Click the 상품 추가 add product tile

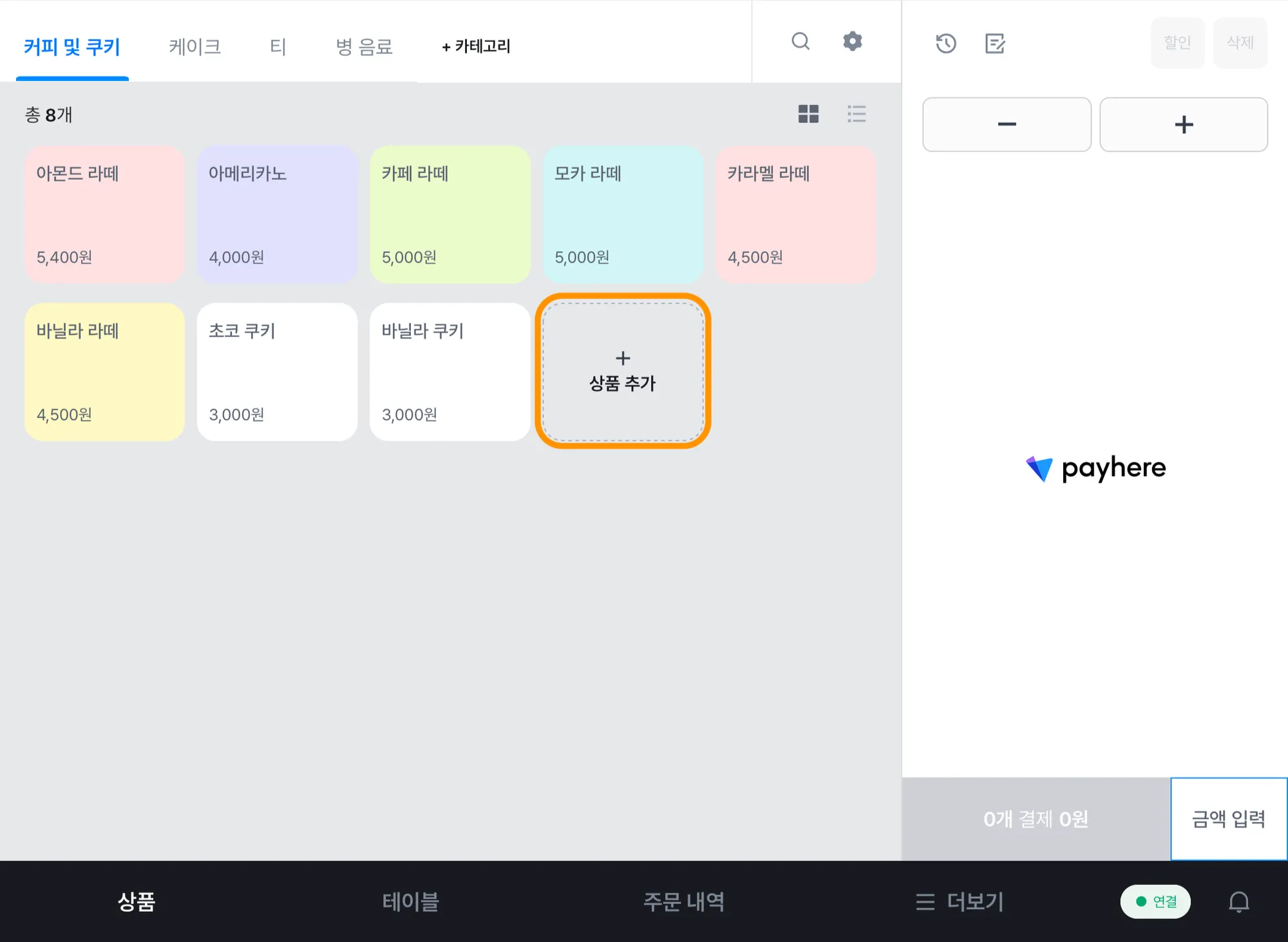coord(623,372)
